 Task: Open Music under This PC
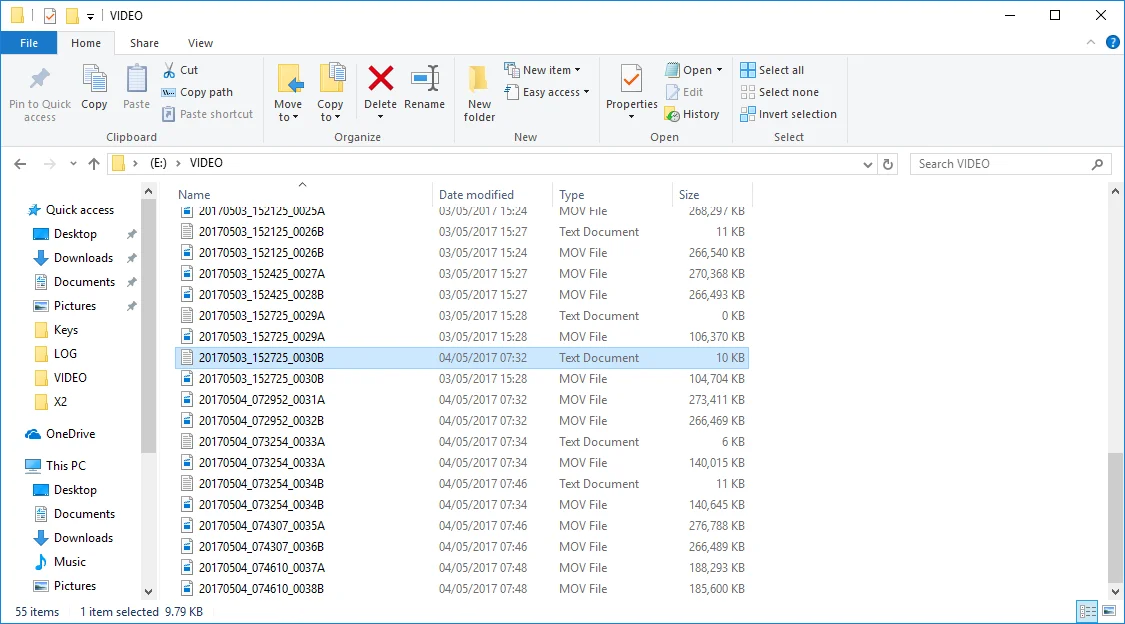(70, 562)
